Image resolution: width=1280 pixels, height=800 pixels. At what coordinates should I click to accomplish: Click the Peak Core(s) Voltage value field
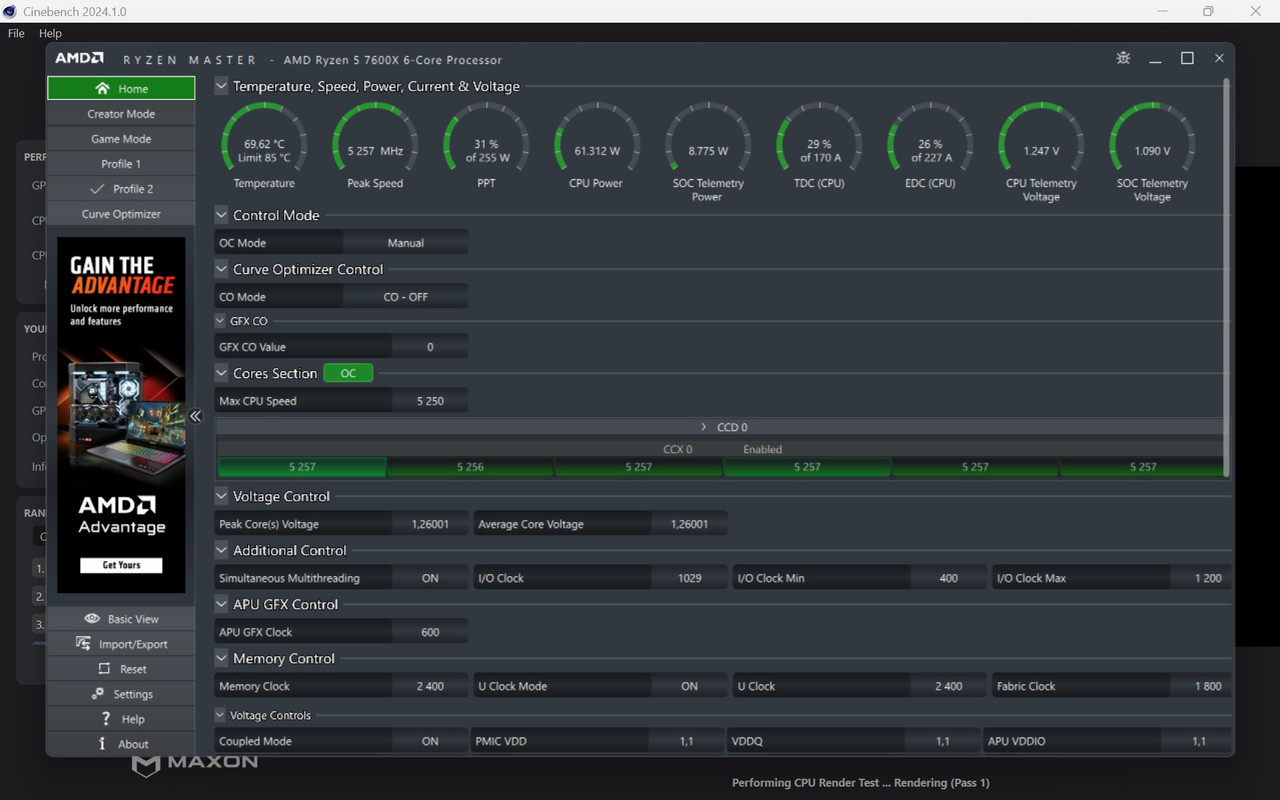pyautogui.click(x=430, y=524)
